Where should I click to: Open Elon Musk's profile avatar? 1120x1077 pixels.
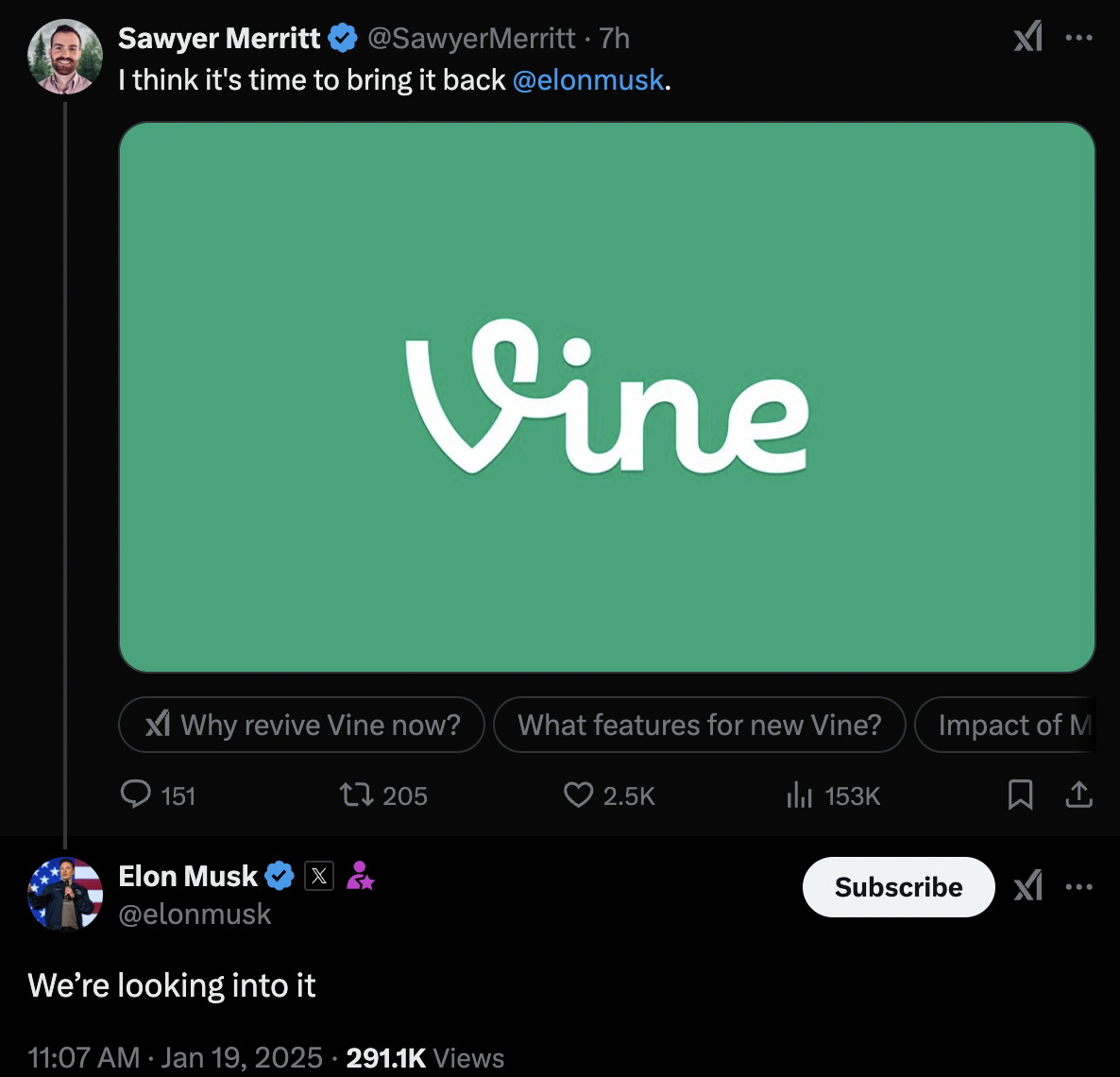pyautogui.click(x=65, y=894)
